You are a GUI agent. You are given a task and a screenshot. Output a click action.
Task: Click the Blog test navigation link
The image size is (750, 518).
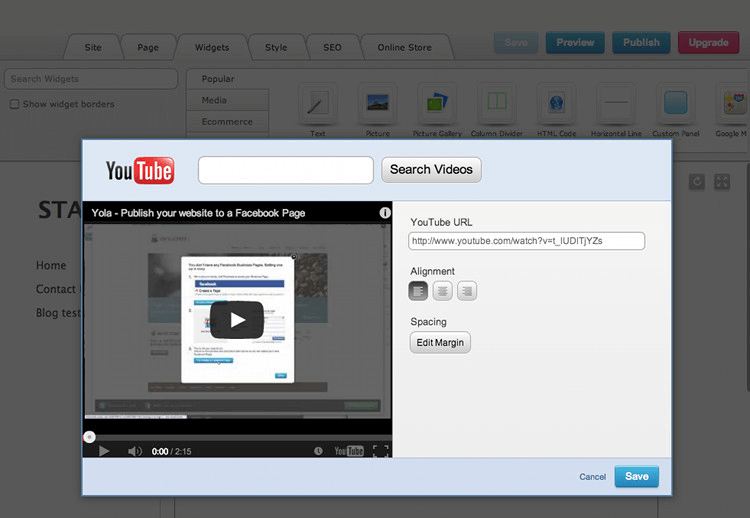click(x=58, y=313)
